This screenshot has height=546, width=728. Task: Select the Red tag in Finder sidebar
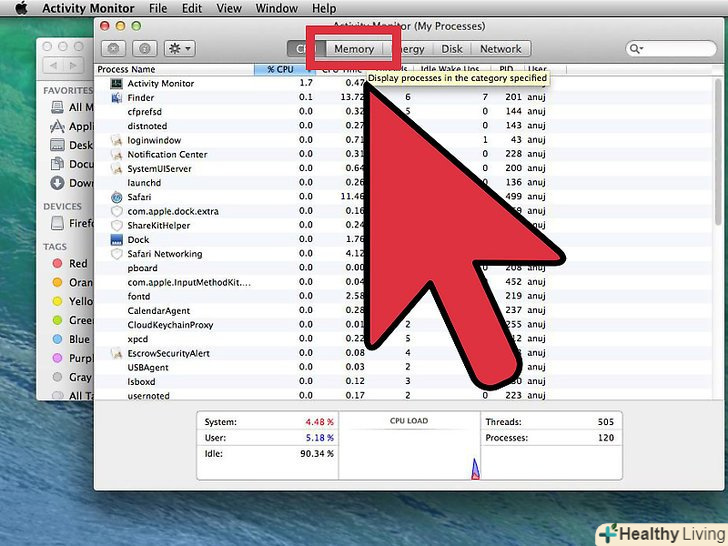[x=70, y=264]
